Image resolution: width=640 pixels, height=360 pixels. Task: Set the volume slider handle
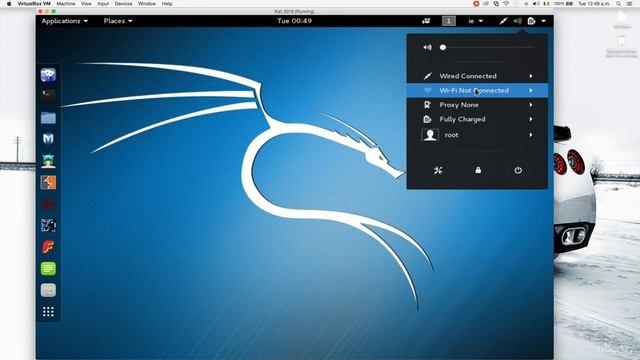(443, 47)
